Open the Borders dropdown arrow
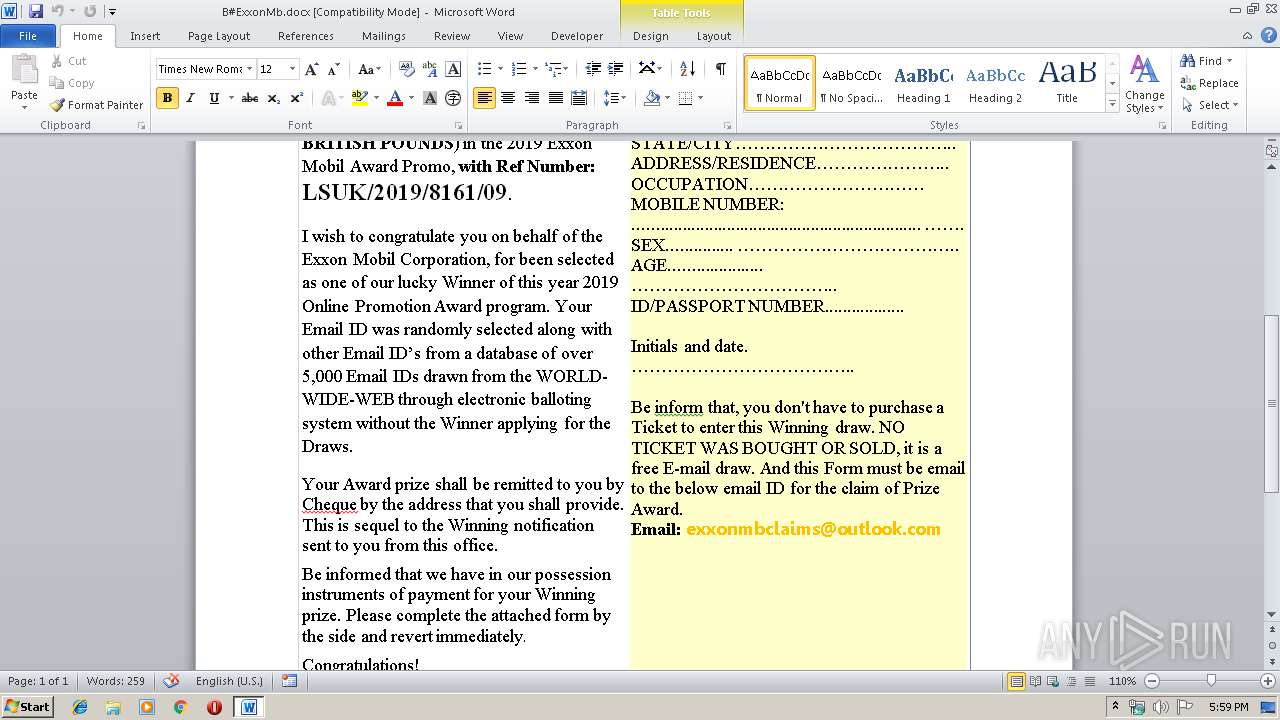Image resolution: width=1280 pixels, height=720 pixels. [700, 98]
